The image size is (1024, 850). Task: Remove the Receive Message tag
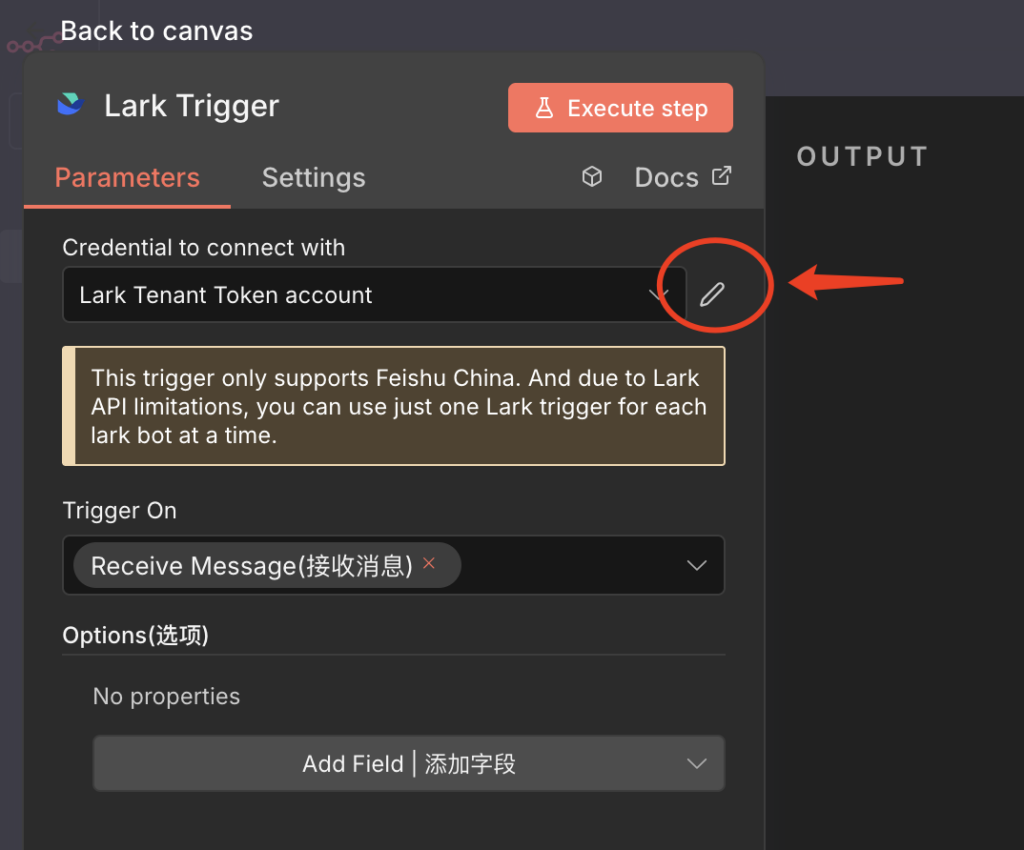pyautogui.click(x=429, y=564)
